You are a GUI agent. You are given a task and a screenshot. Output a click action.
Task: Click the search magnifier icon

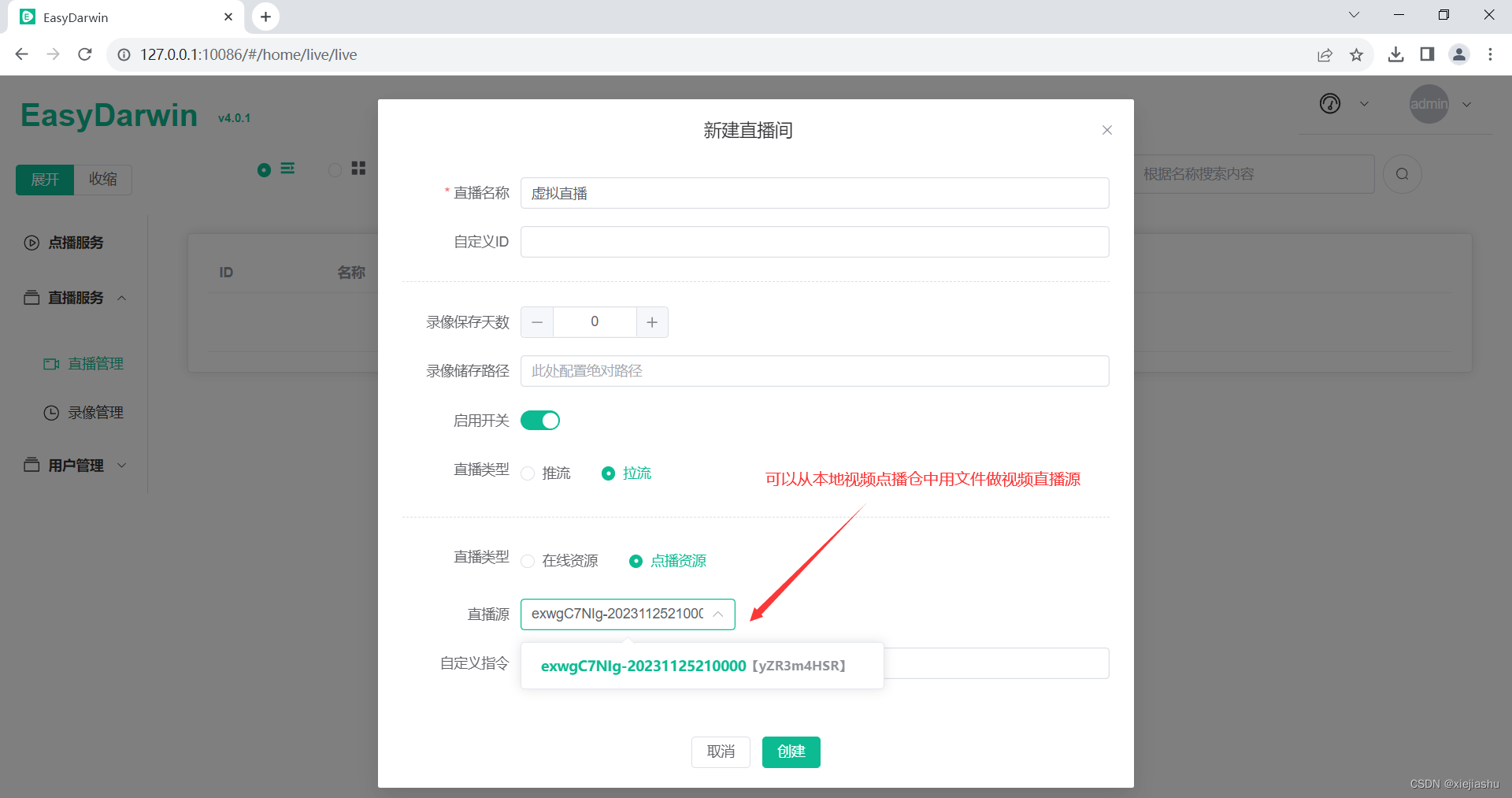coord(1402,174)
